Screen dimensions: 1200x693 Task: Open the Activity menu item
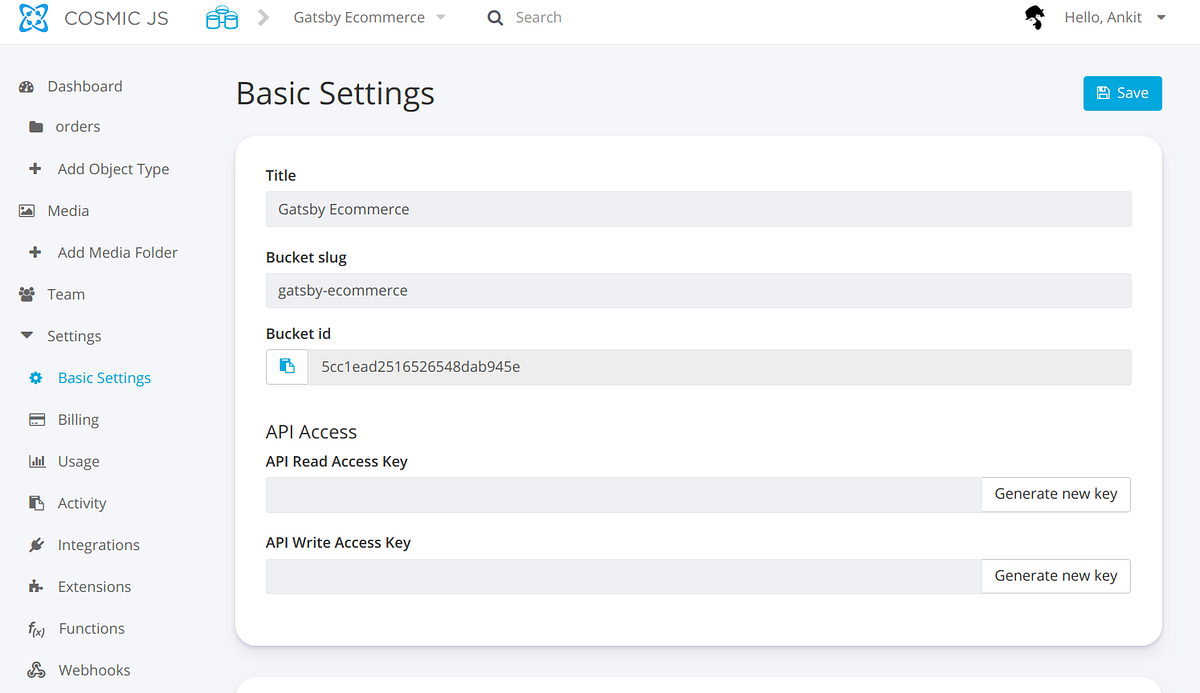coord(81,504)
